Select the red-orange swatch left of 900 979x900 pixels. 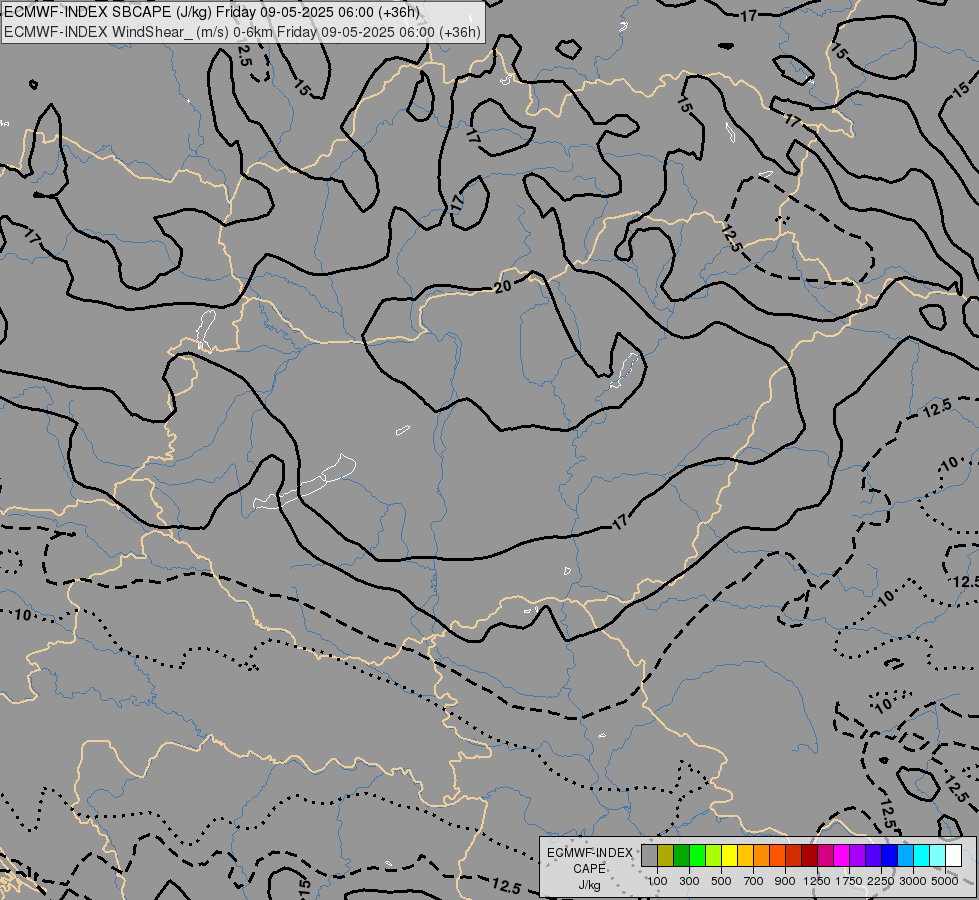coord(778,856)
